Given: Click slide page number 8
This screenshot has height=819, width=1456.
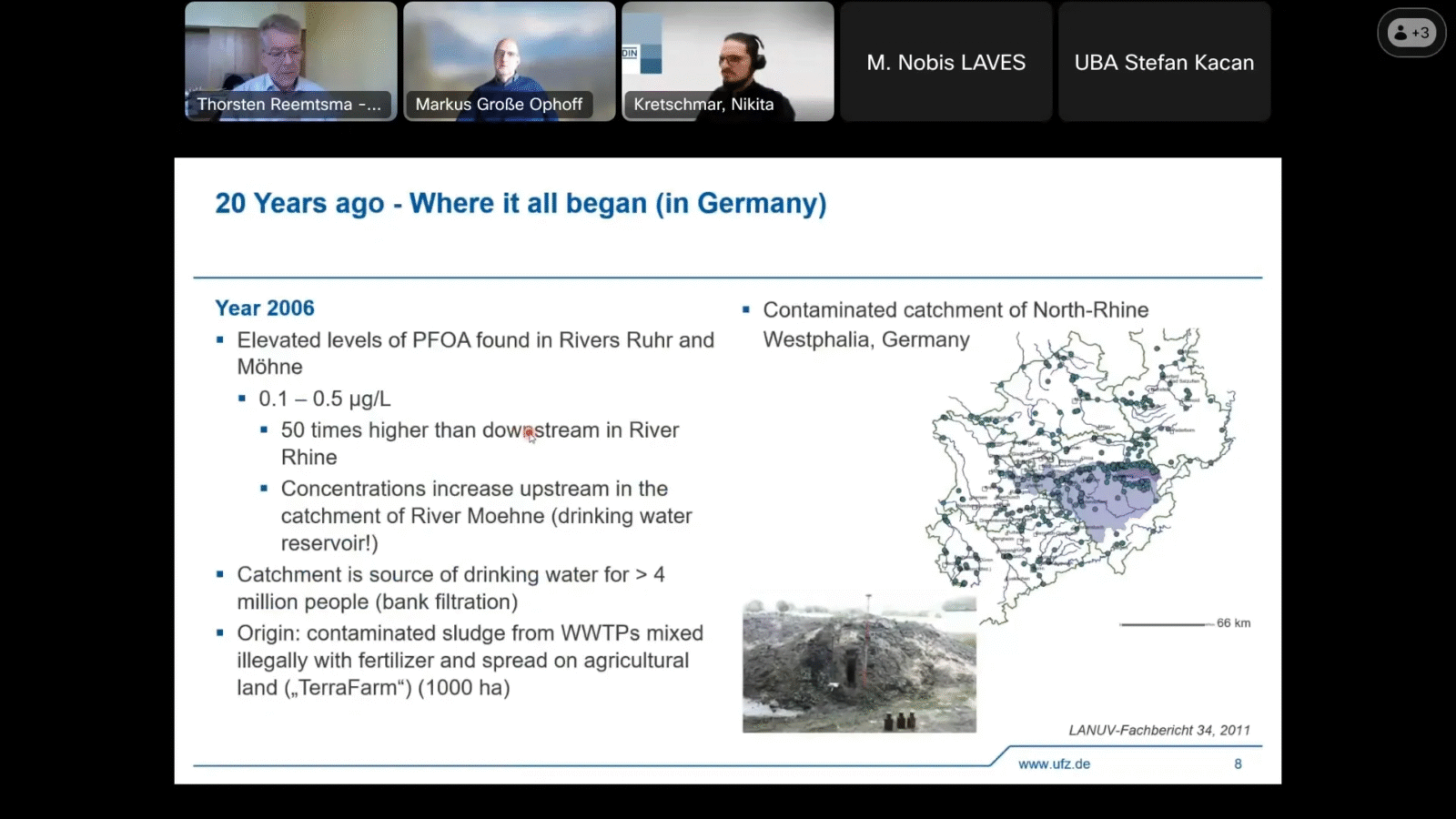Looking at the screenshot, I should (x=1238, y=764).
